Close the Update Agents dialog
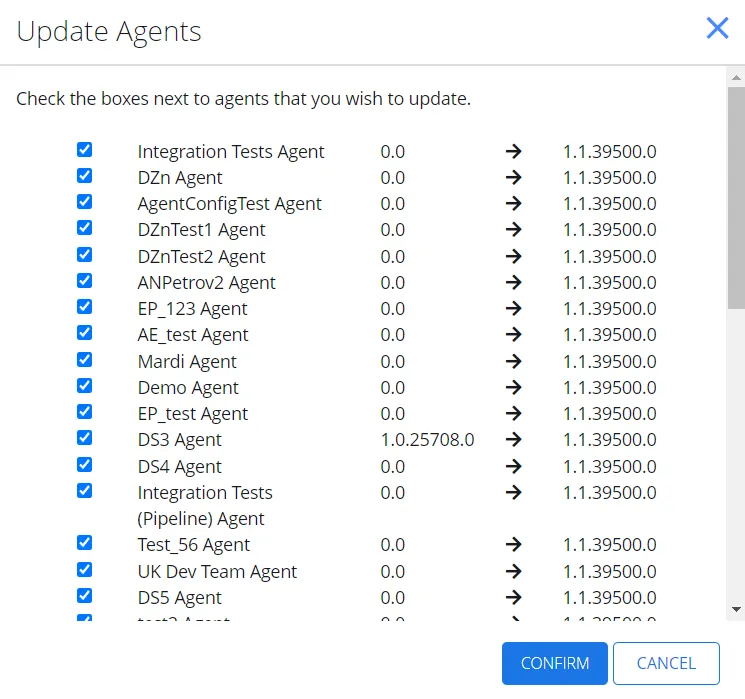 717,28
